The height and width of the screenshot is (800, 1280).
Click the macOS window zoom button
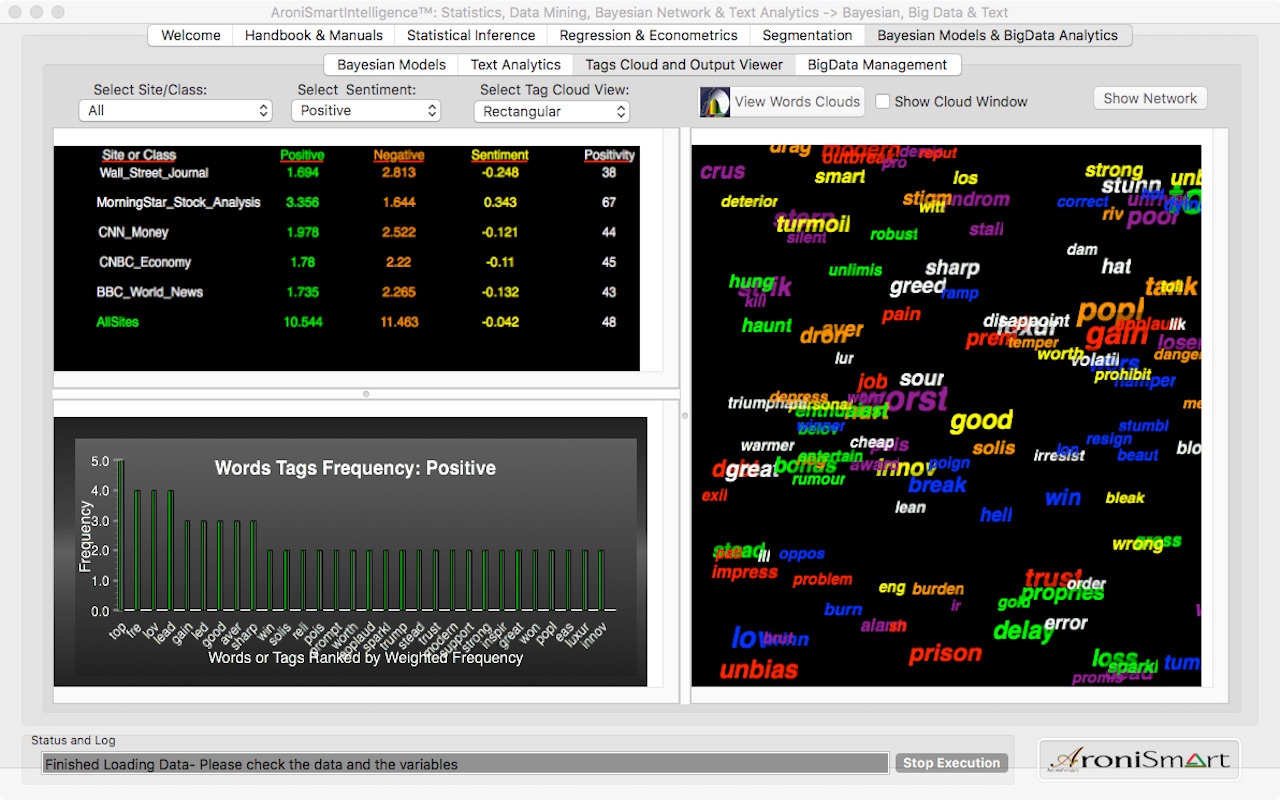pyautogui.click(x=58, y=12)
